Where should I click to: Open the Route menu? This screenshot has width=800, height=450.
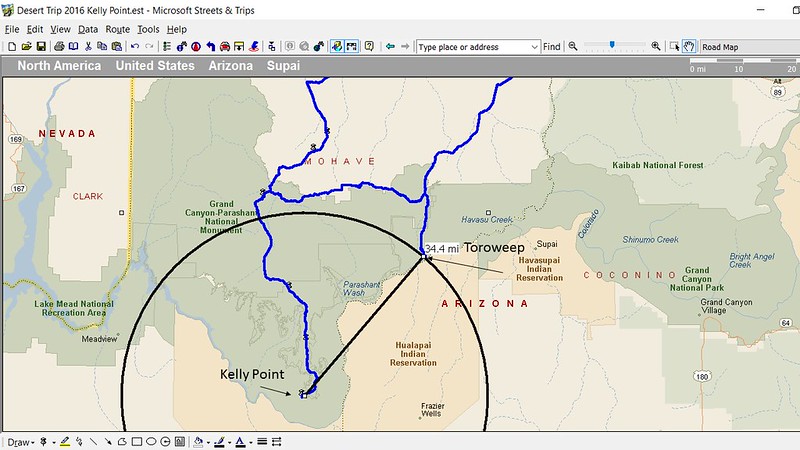point(118,29)
